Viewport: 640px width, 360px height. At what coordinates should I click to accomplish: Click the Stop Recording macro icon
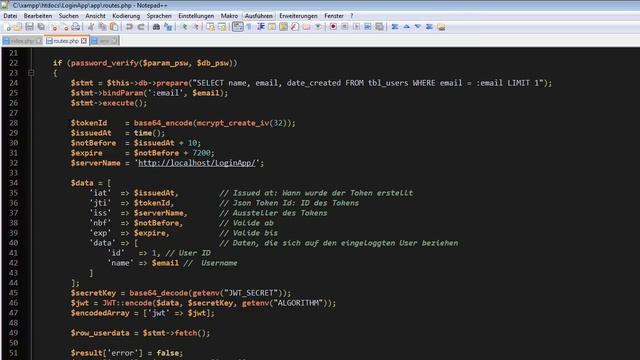click(344, 27)
